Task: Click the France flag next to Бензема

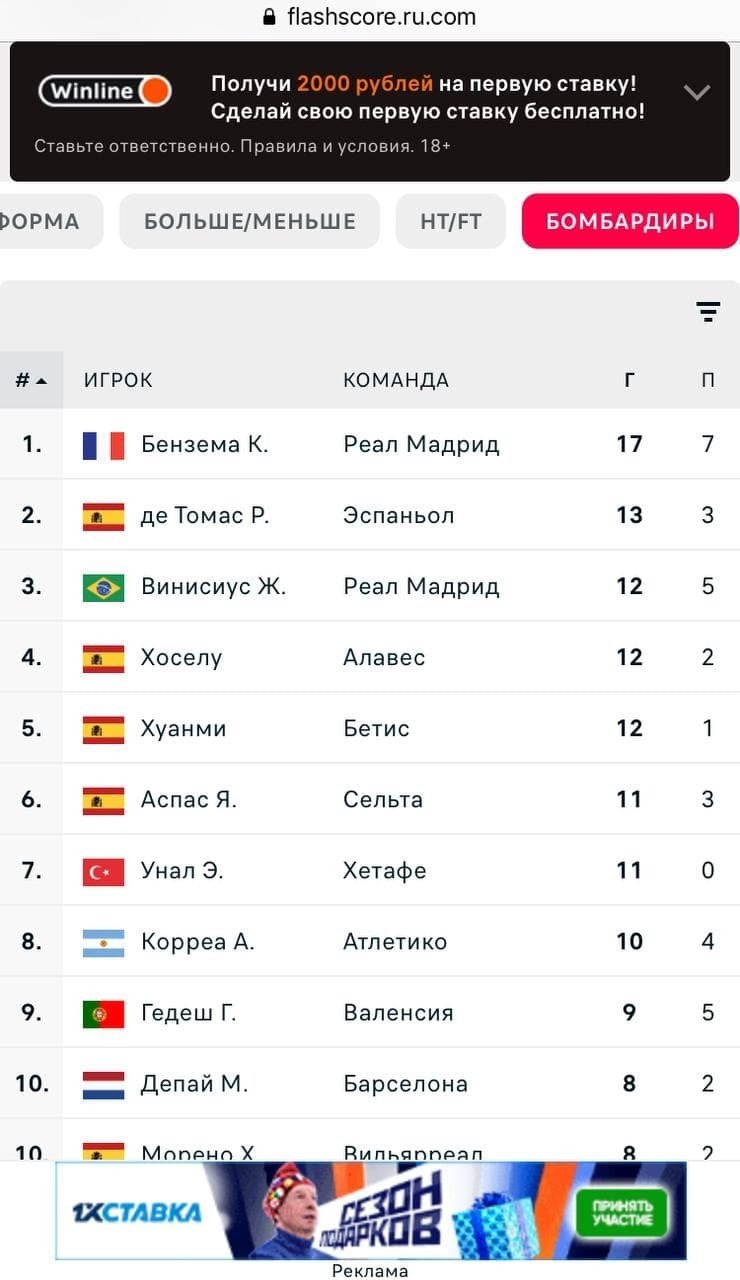Action: (x=103, y=445)
